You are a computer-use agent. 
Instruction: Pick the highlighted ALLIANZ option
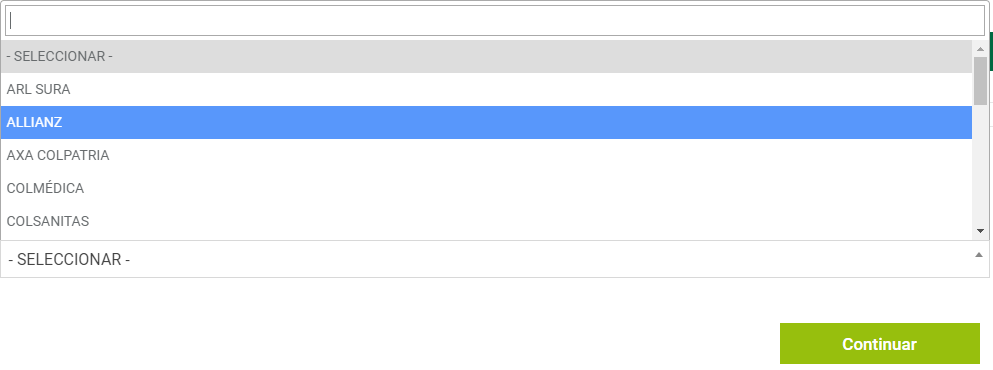(x=486, y=122)
